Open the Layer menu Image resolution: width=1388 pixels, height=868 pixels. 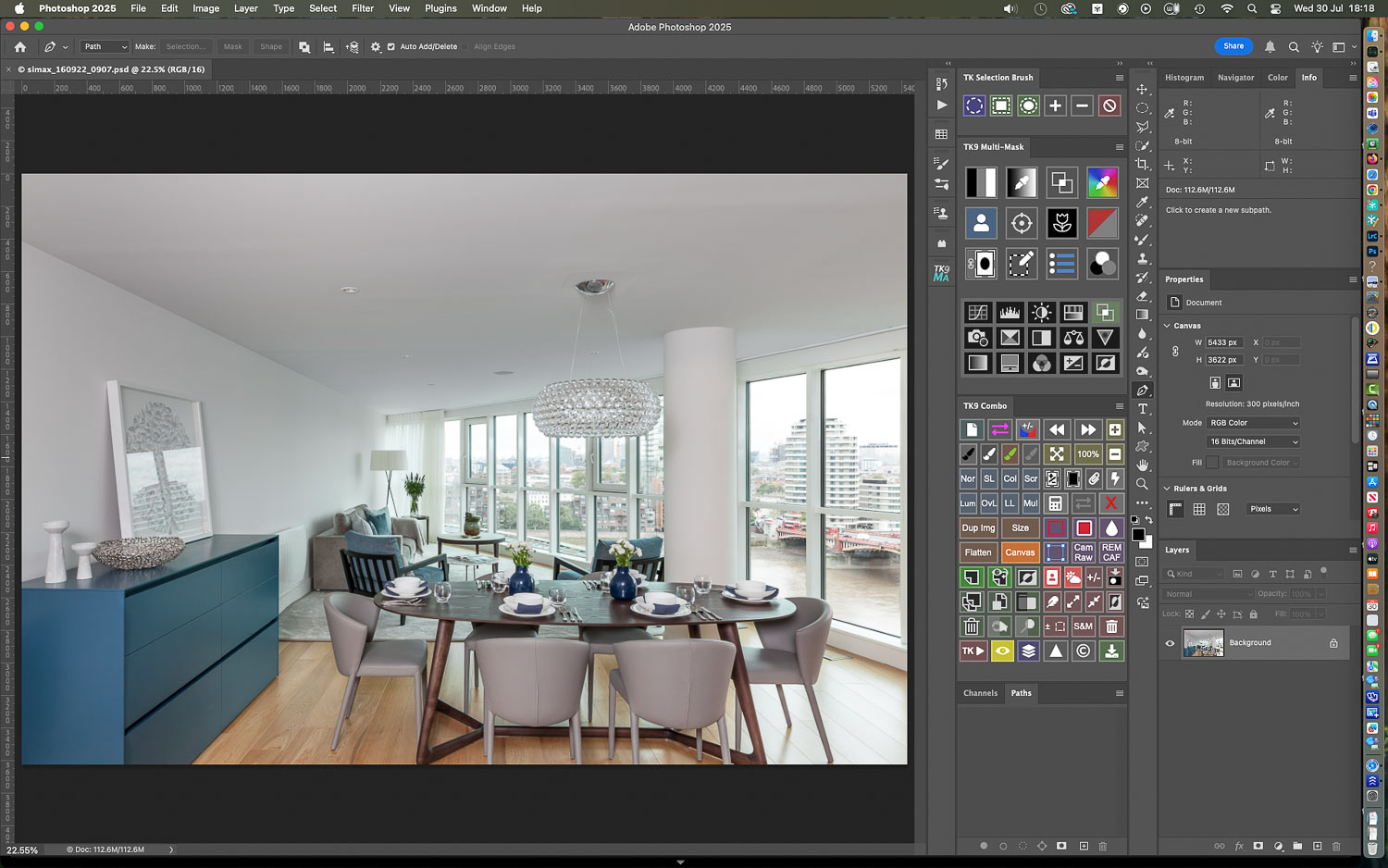click(246, 8)
